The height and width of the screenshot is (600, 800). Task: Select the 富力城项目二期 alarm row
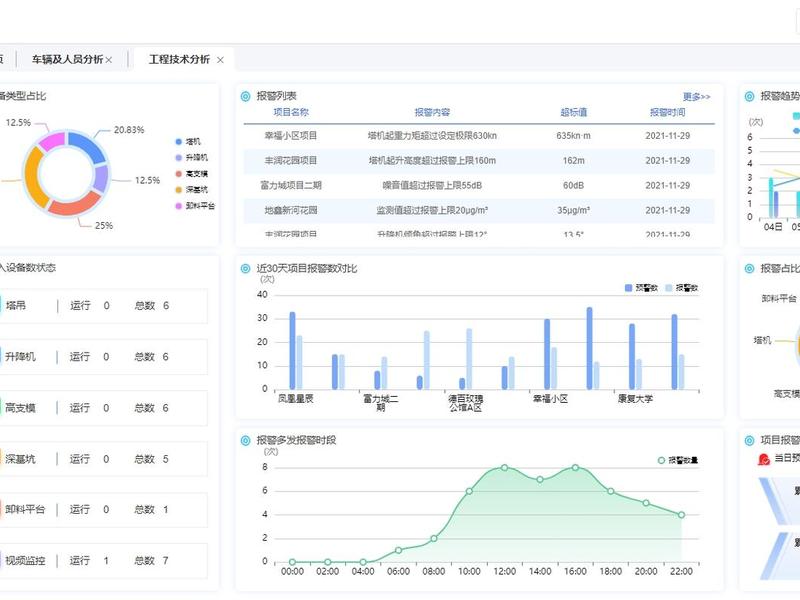(479, 186)
